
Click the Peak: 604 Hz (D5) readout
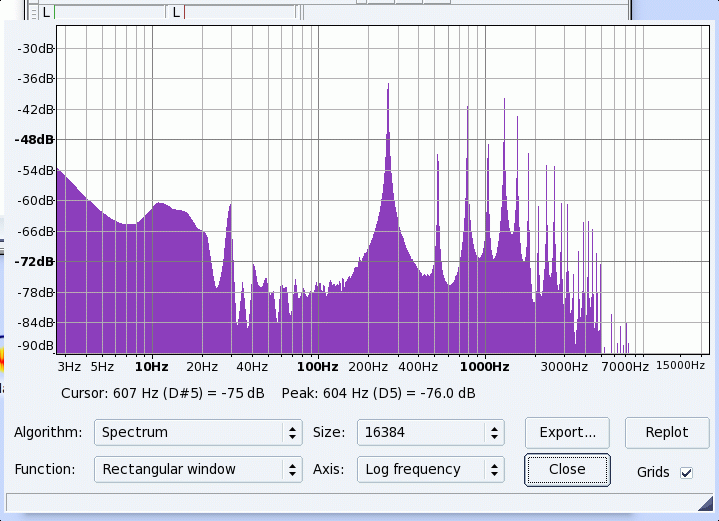pos(378,394)
